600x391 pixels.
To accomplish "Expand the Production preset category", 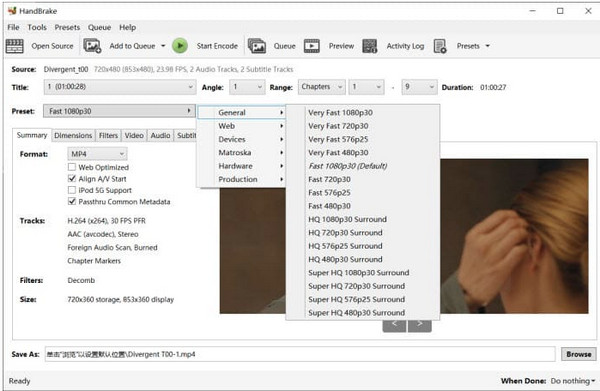I will (241, 179).
